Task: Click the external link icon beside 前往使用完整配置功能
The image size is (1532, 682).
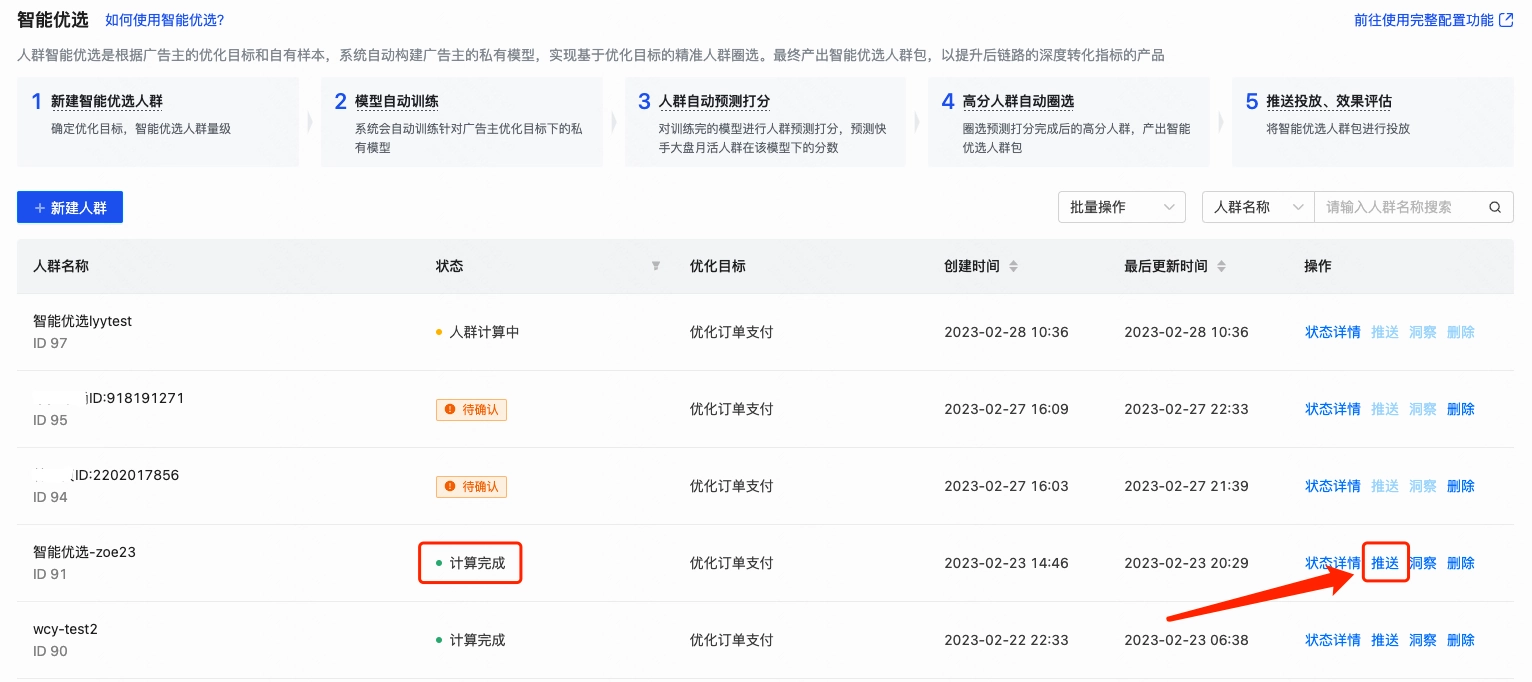Action: (x=1506, y=18)
